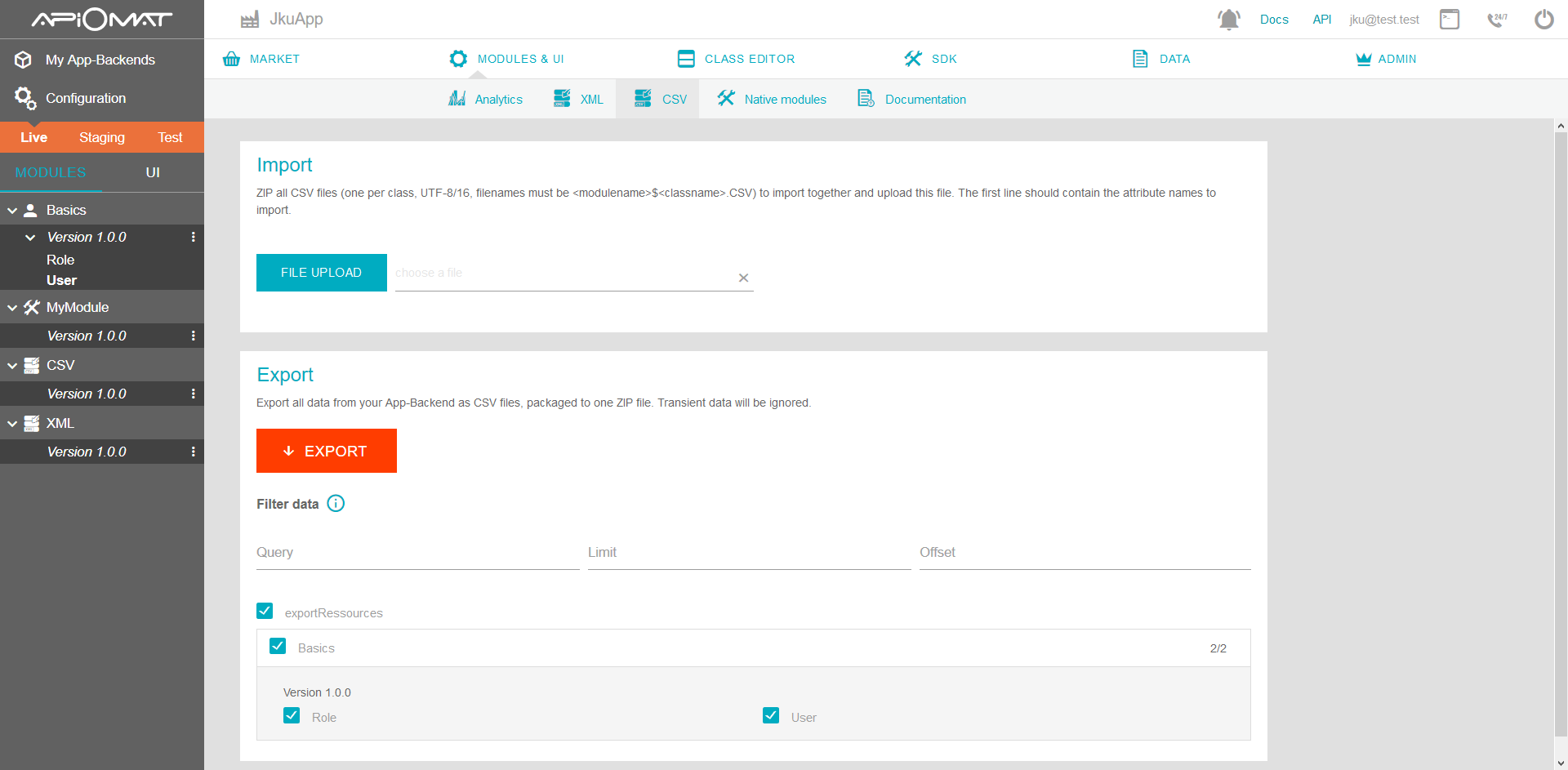Toggle the Basics module checkbox
Screen dimensions: 1568x770
tap(278, 647)
